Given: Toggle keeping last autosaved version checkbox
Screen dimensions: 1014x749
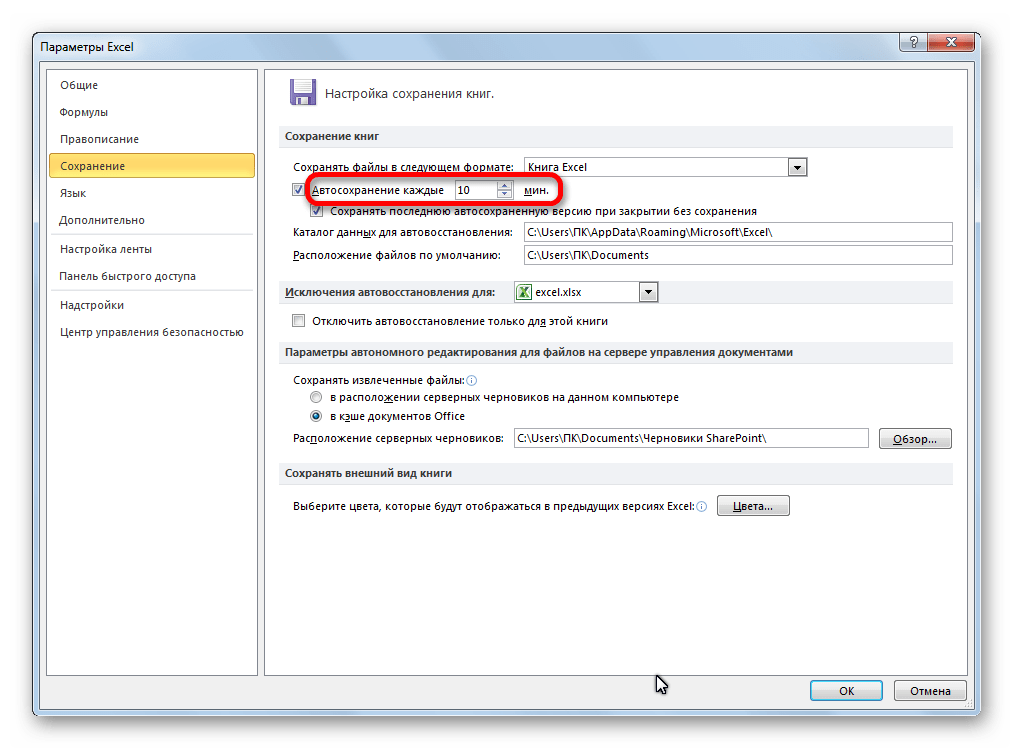Looking at the screenshot, I should coord(316,211).
